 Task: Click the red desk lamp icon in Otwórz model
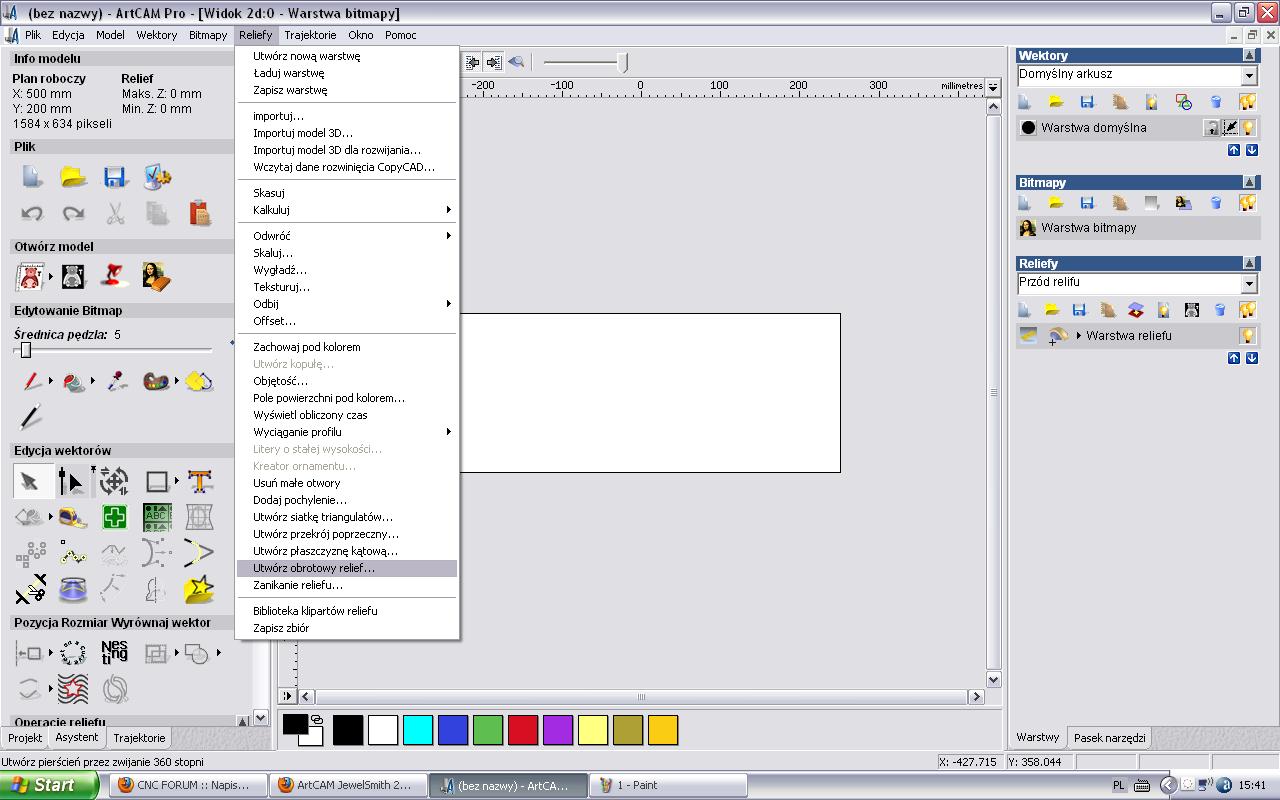point(115,276)
